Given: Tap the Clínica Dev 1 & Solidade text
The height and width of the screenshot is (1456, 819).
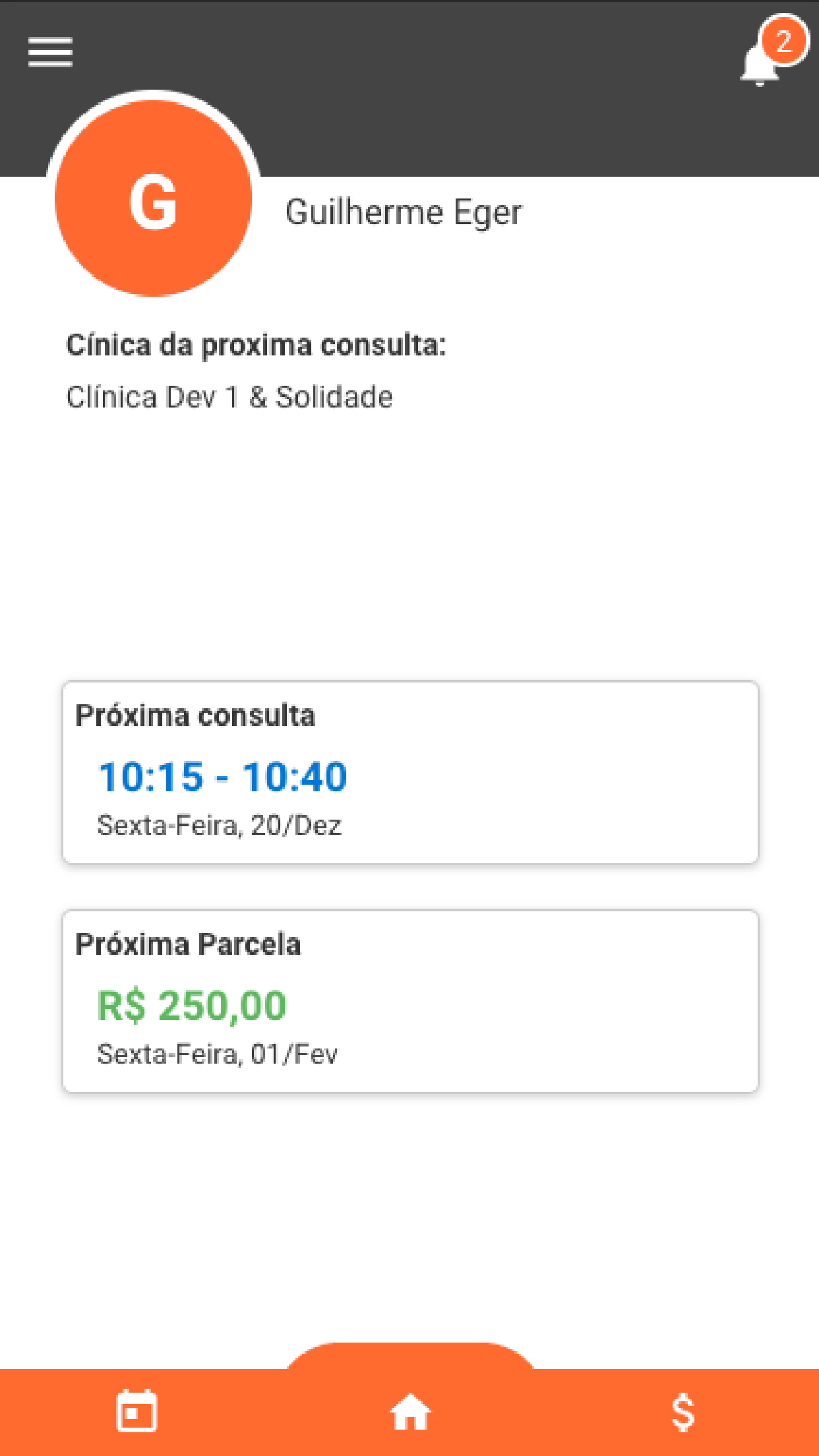Looking at the screenshot, I should coord(229,397).
